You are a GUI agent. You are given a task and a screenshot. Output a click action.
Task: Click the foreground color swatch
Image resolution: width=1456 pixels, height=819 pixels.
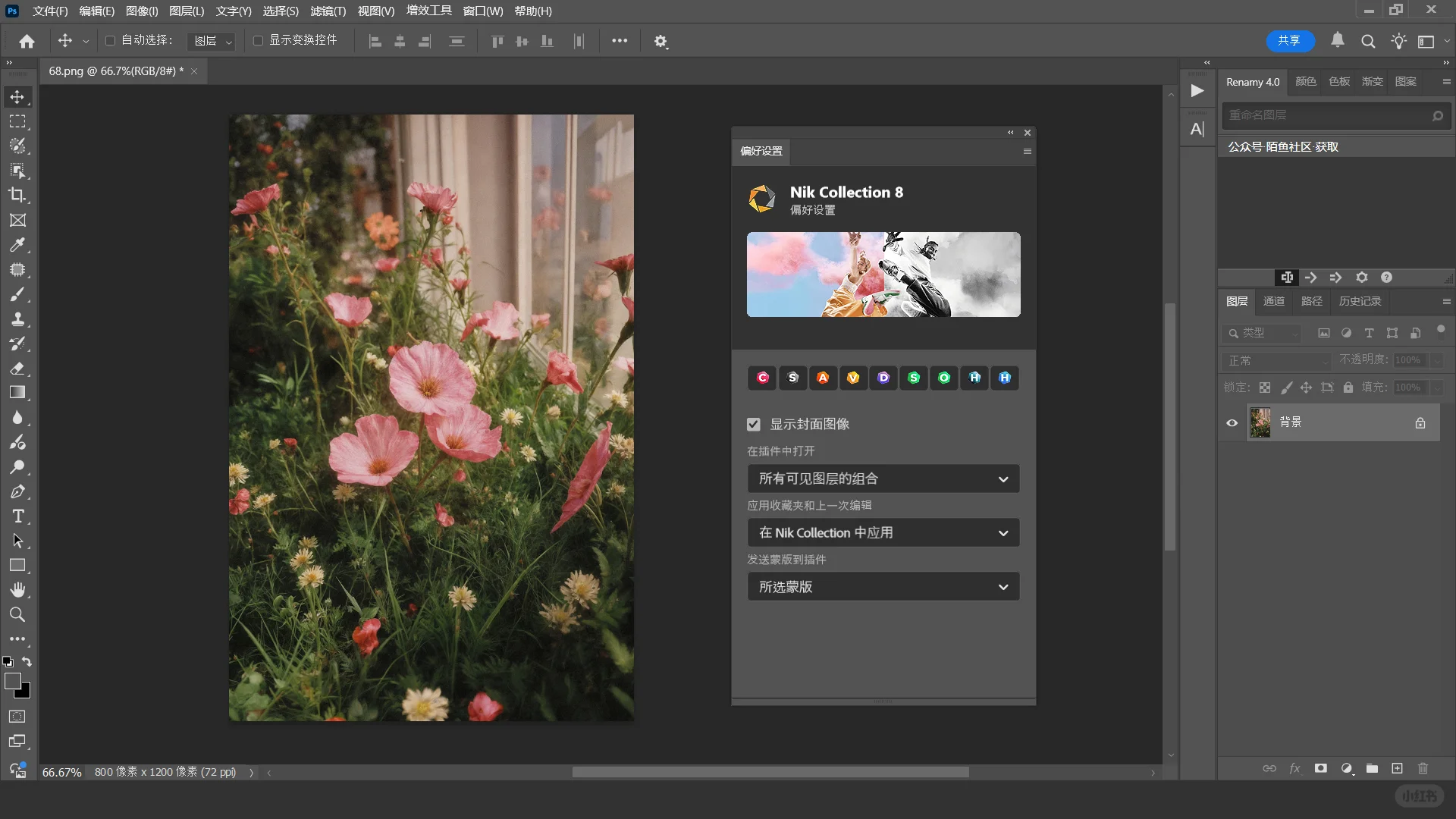pyautogui.click(x=12, y=681)
